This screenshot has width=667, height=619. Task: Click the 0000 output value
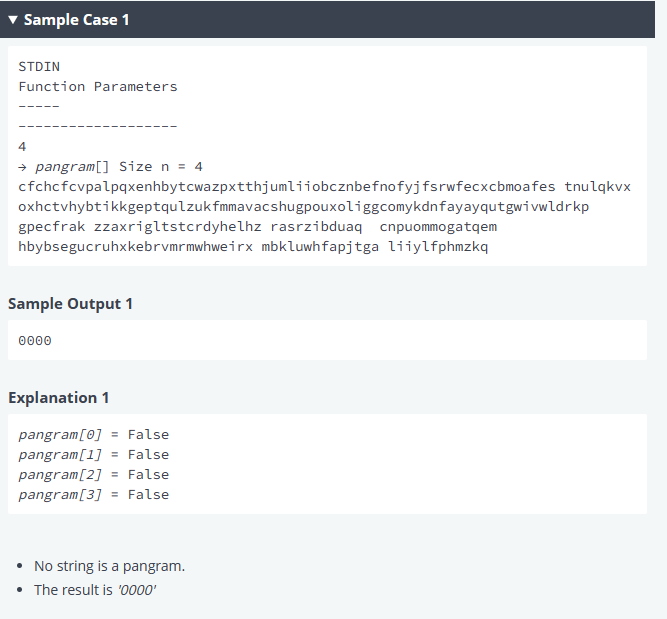pos(35,341)
